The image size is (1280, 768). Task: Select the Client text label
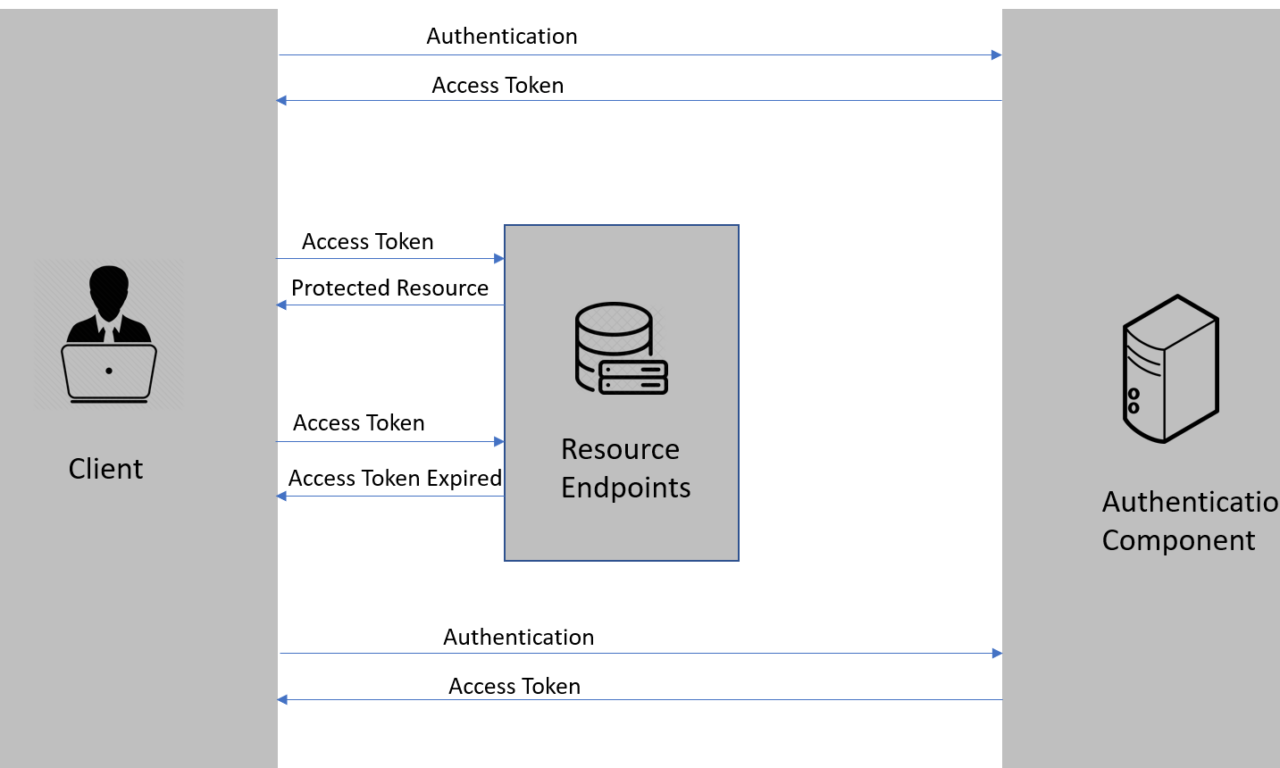click(x=105, y=469)
